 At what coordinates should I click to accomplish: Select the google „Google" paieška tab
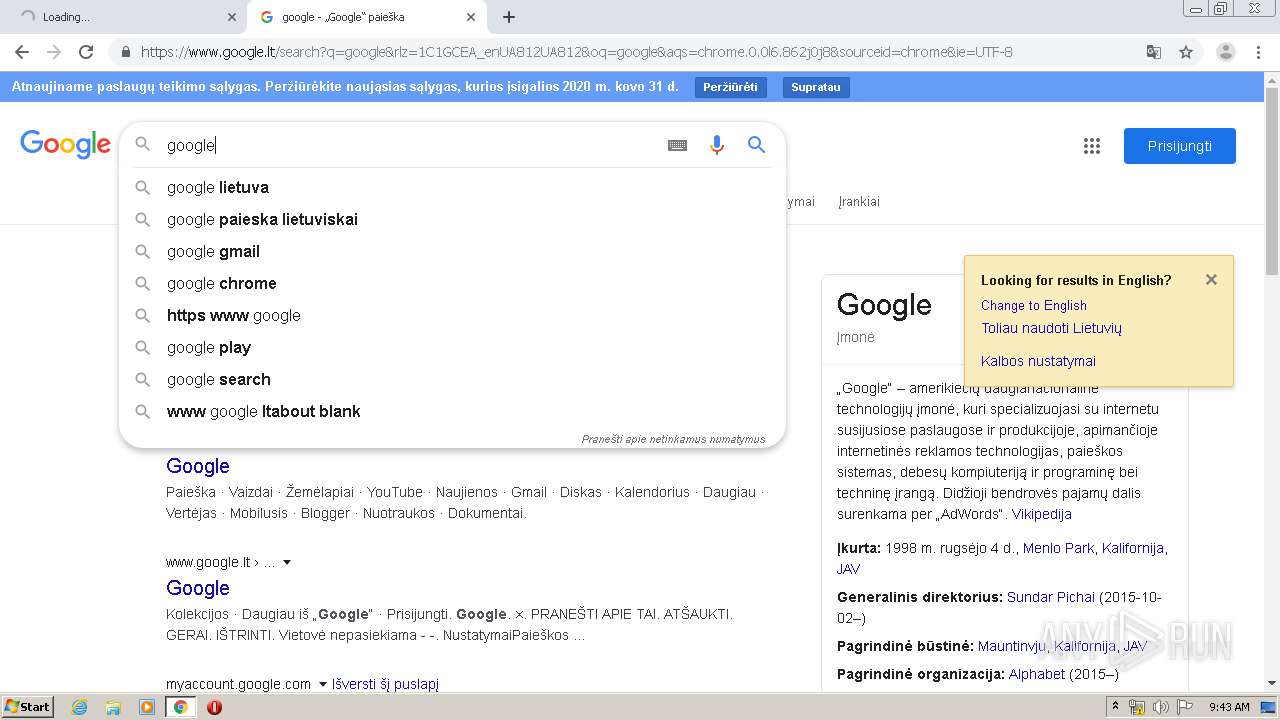tap(367, 17)
